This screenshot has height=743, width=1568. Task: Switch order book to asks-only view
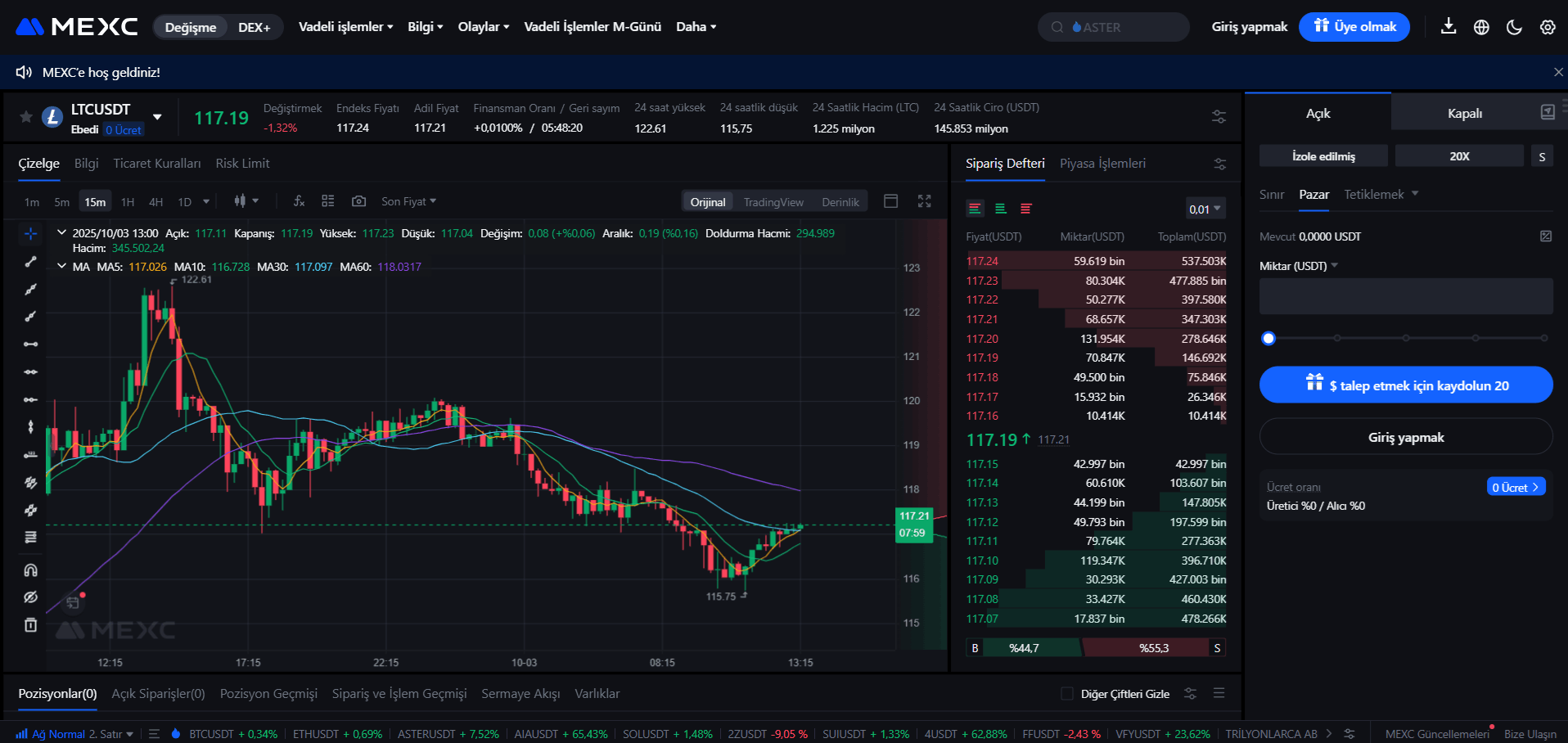tap(1025, 209)
